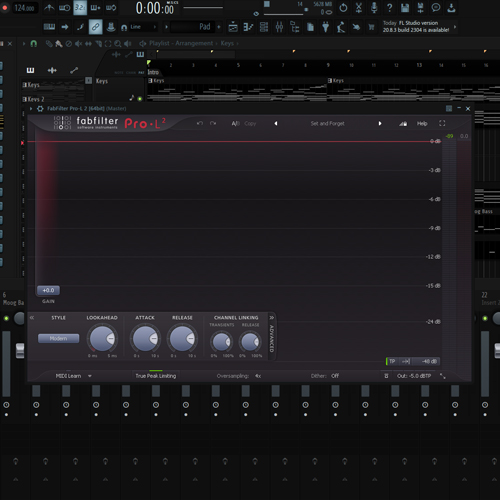Toggle the 3.2.1 countdown before recording

click(x=80, y=8)
